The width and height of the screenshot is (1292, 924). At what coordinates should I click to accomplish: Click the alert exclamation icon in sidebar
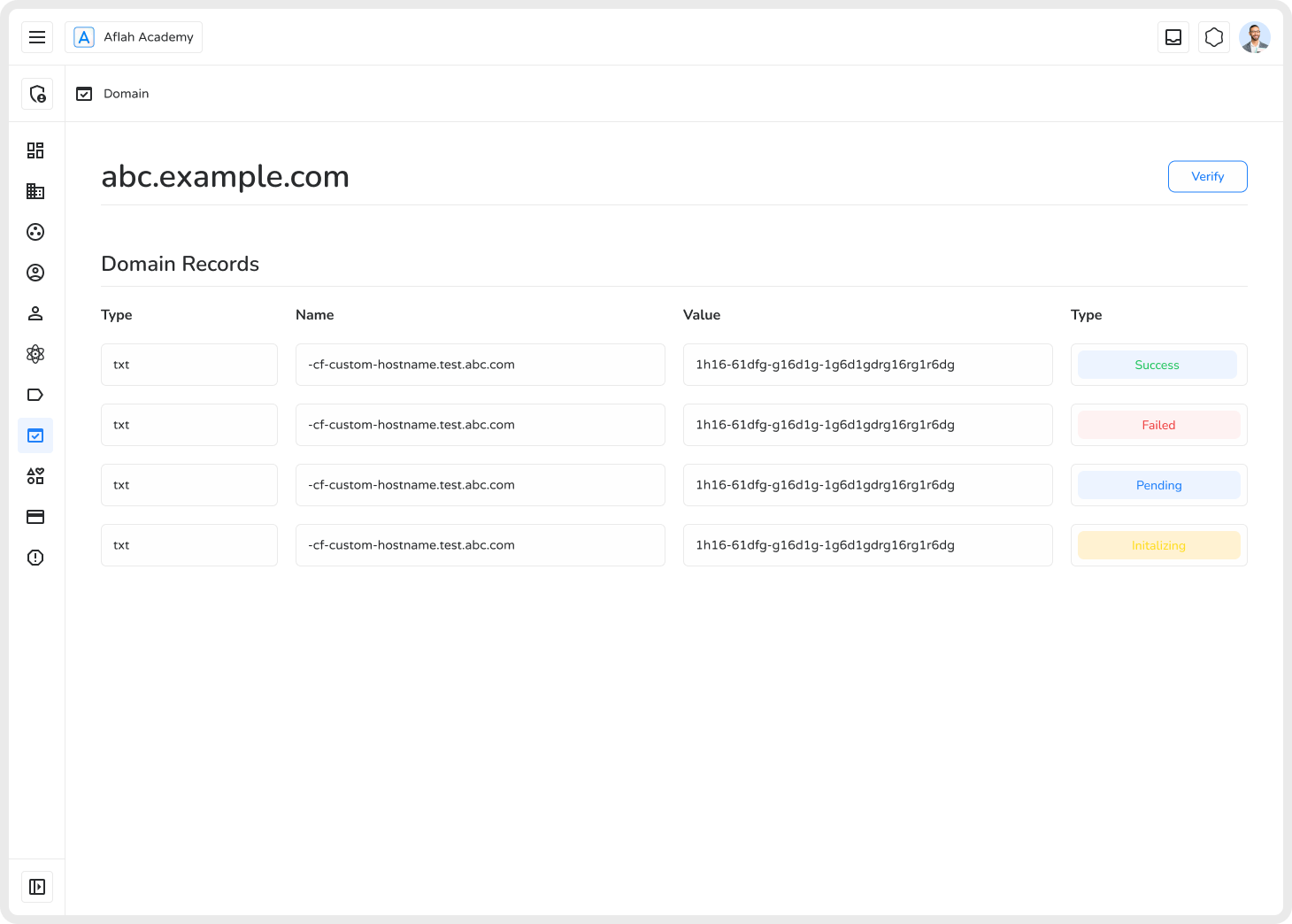click(x=35, y=558)
